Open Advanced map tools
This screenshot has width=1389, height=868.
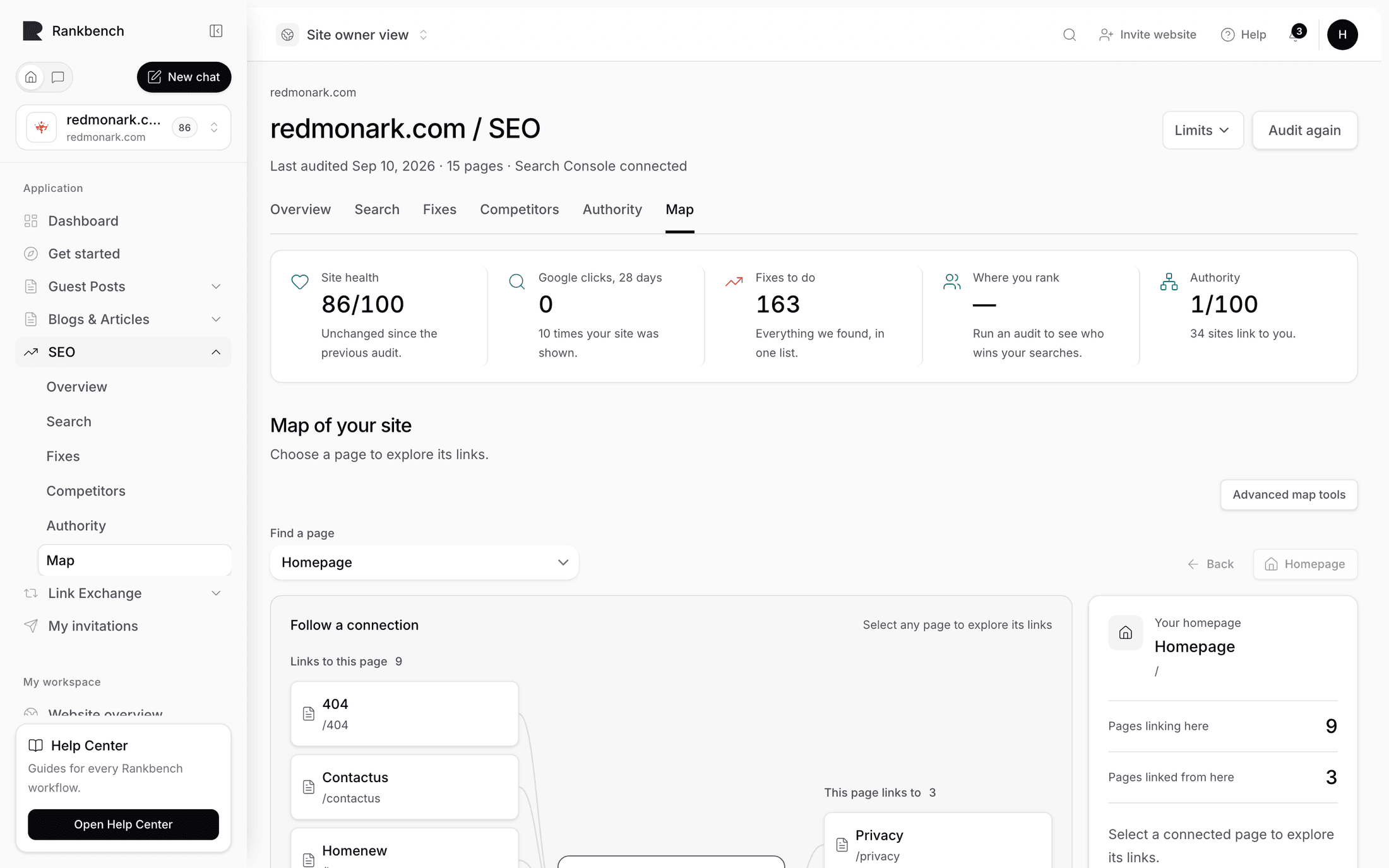[x=1289, y=495]
